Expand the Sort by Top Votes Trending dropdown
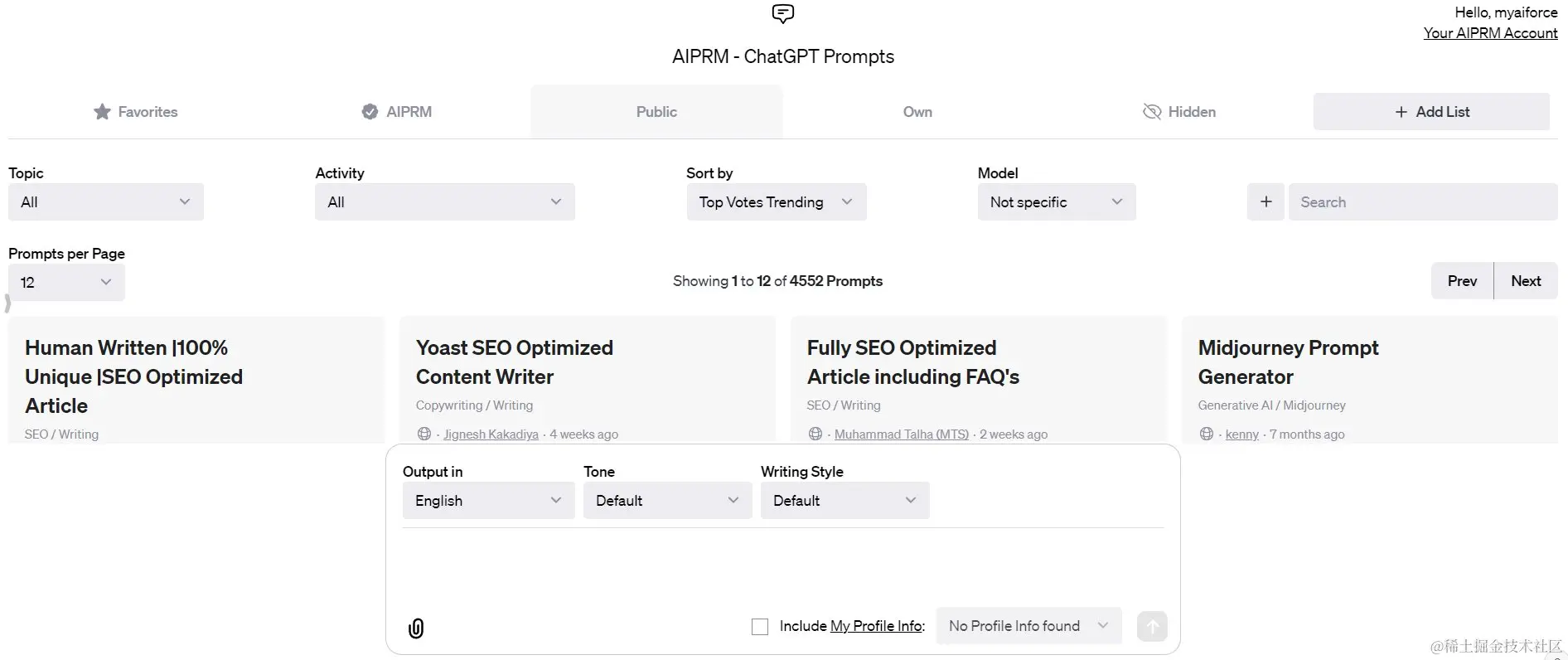The image size is (1568, 660). click(777, 201)
